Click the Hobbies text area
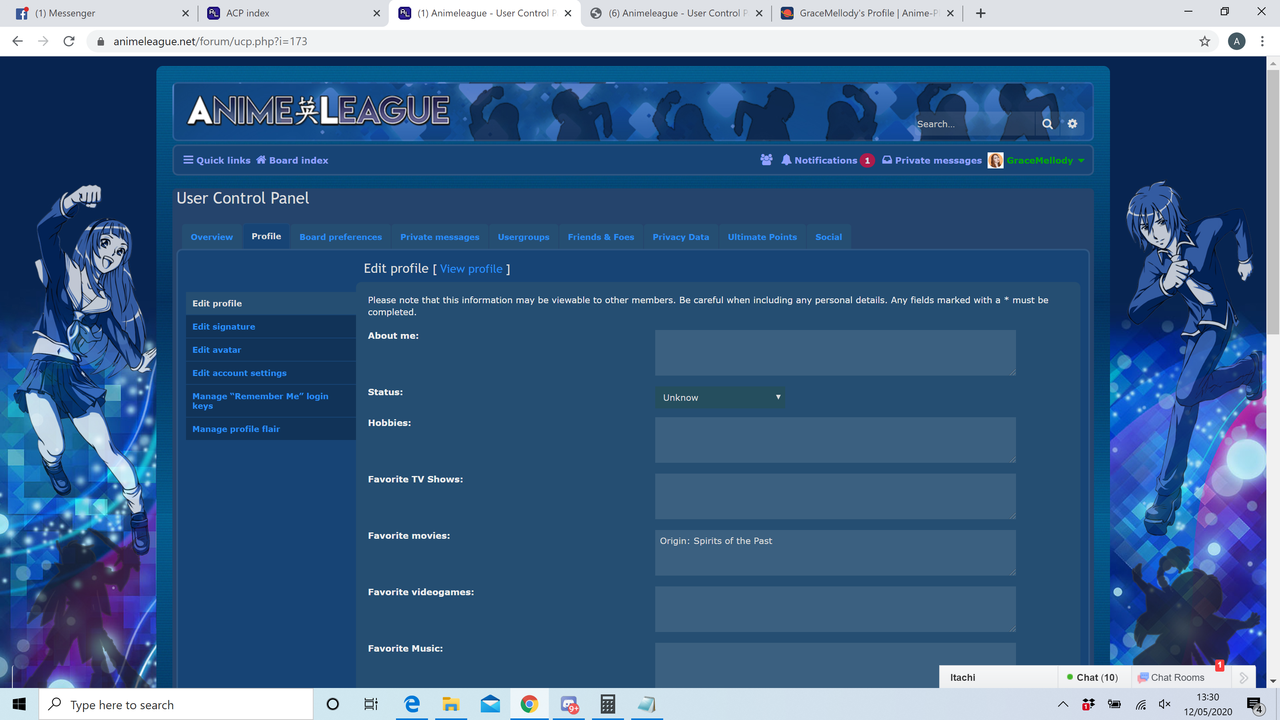 click(x=835, y=440)
